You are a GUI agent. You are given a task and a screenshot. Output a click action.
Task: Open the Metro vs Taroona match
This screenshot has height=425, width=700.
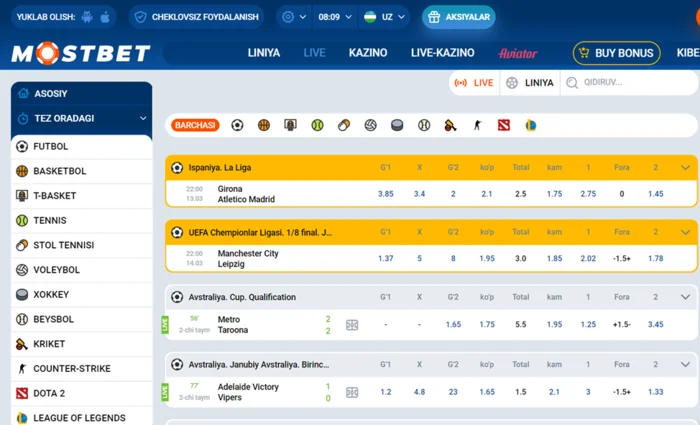tap(233, 325)
